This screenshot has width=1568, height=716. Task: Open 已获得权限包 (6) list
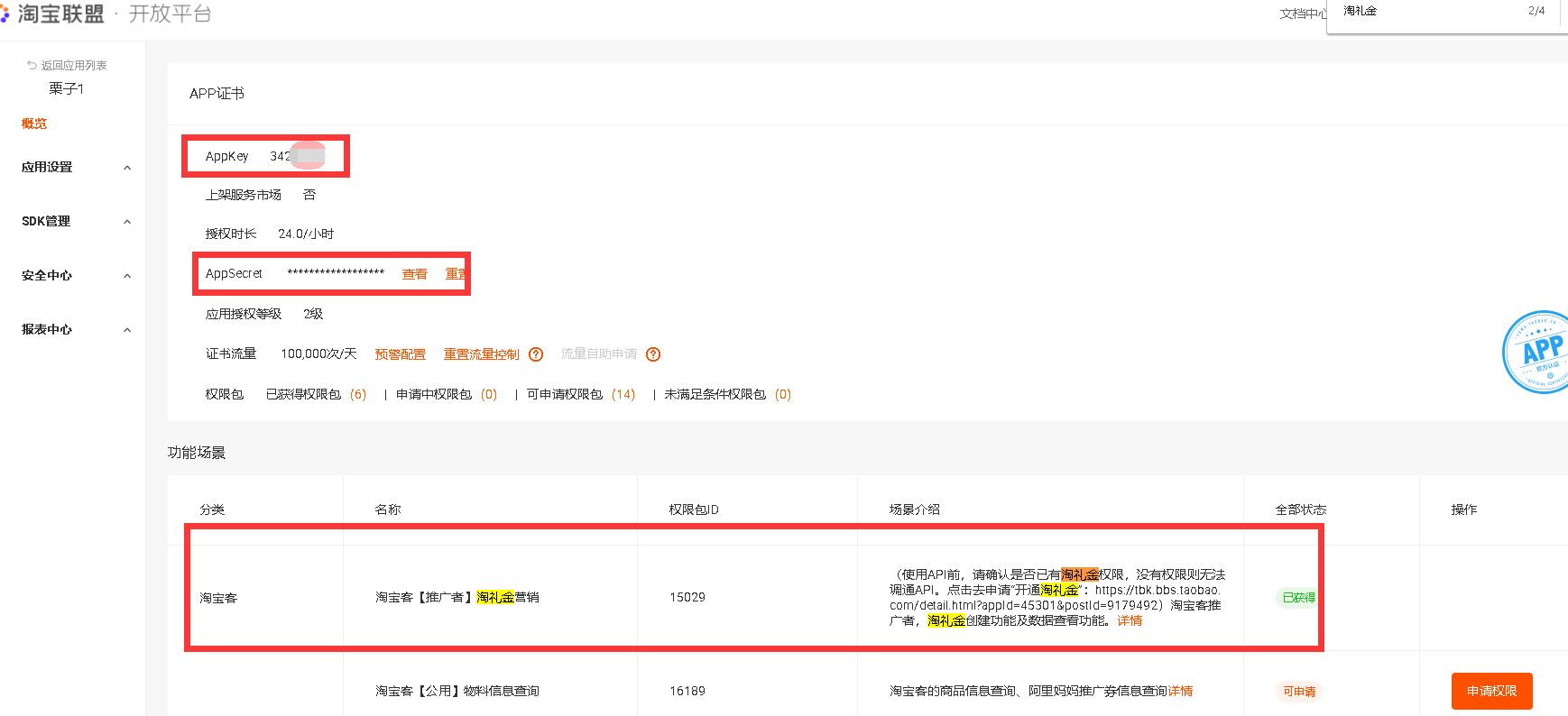[x=316, y=394]
